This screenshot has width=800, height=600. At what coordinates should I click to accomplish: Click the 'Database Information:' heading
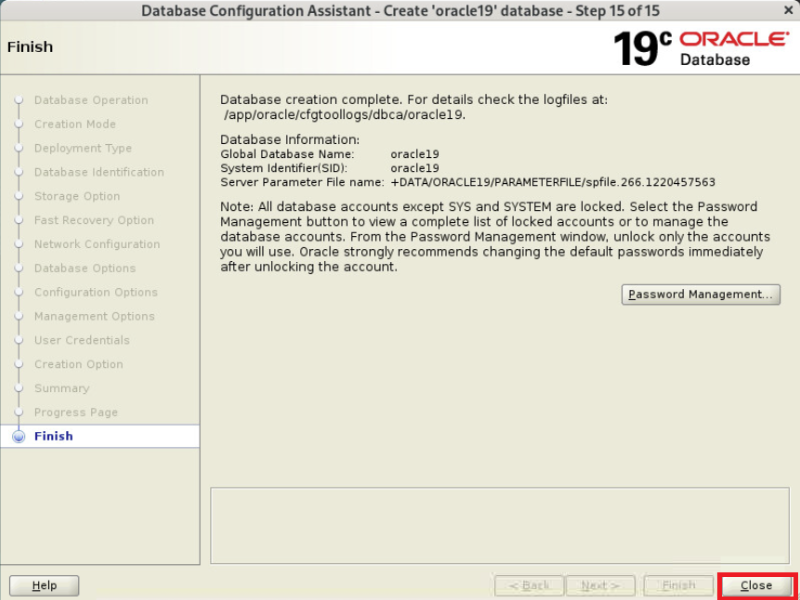tap(290, 140)
